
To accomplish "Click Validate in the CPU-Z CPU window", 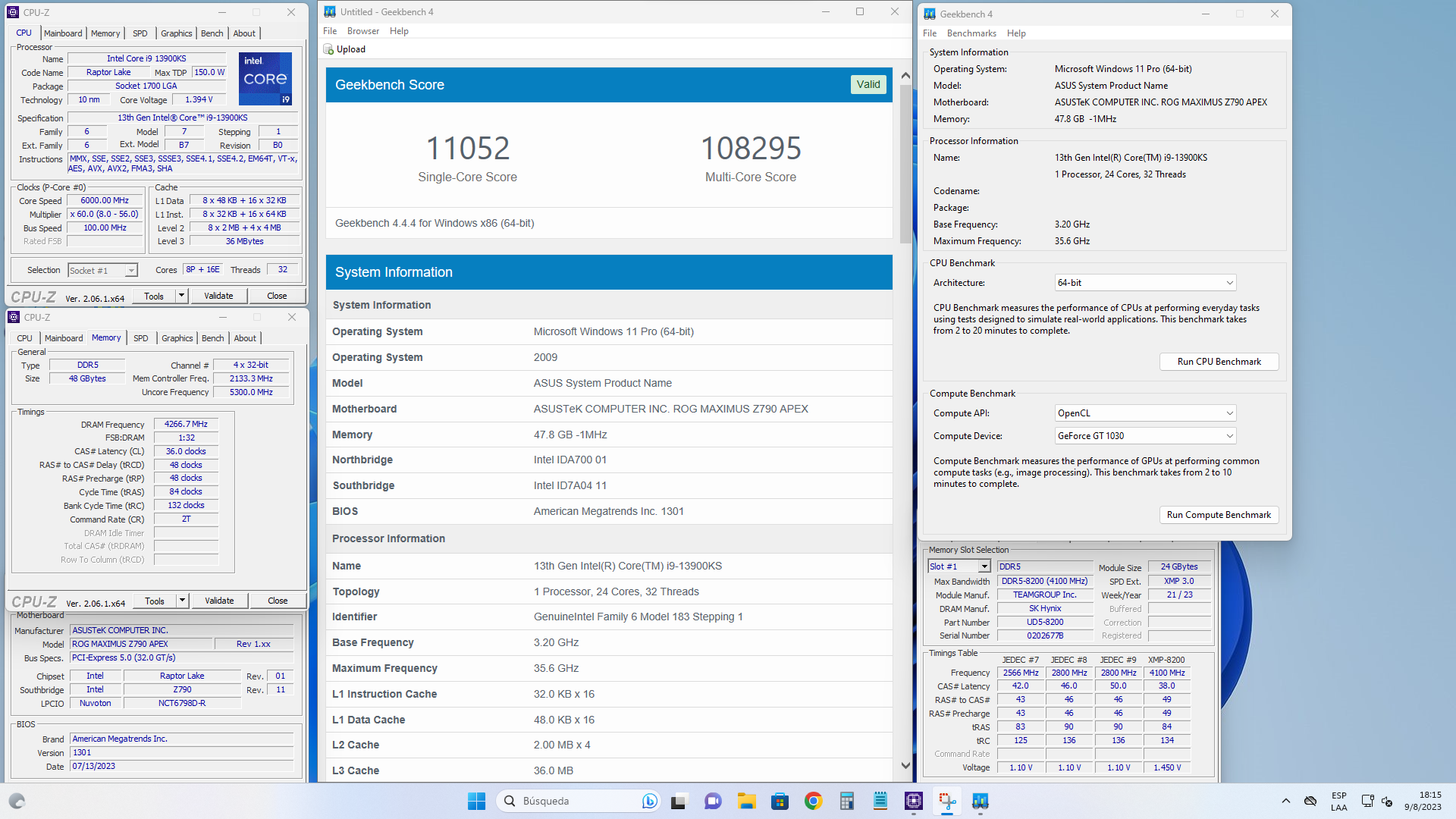I will 218,296.
